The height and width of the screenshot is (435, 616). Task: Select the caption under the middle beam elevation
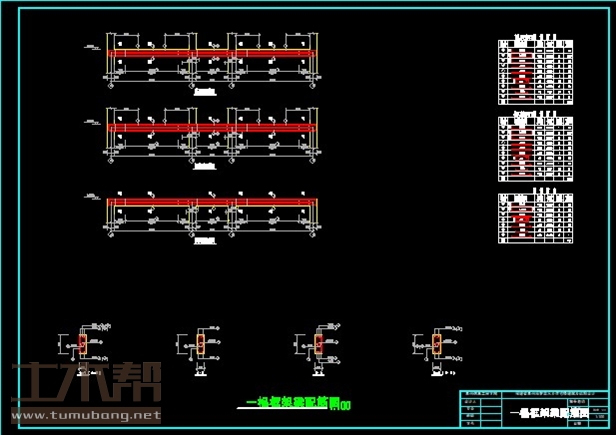click(x=206, y=167)
